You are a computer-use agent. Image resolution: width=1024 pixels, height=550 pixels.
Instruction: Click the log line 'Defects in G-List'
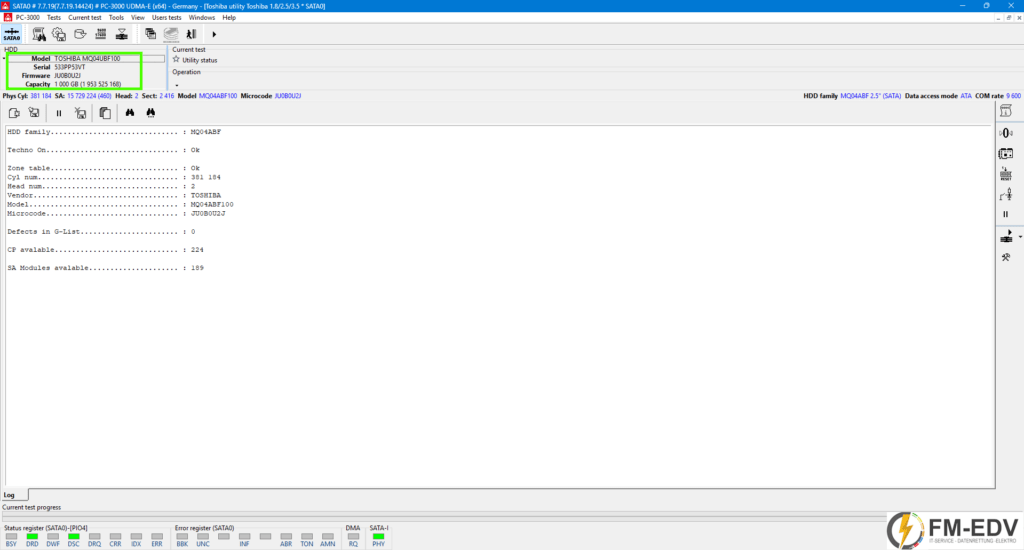[x=101, y=232]
